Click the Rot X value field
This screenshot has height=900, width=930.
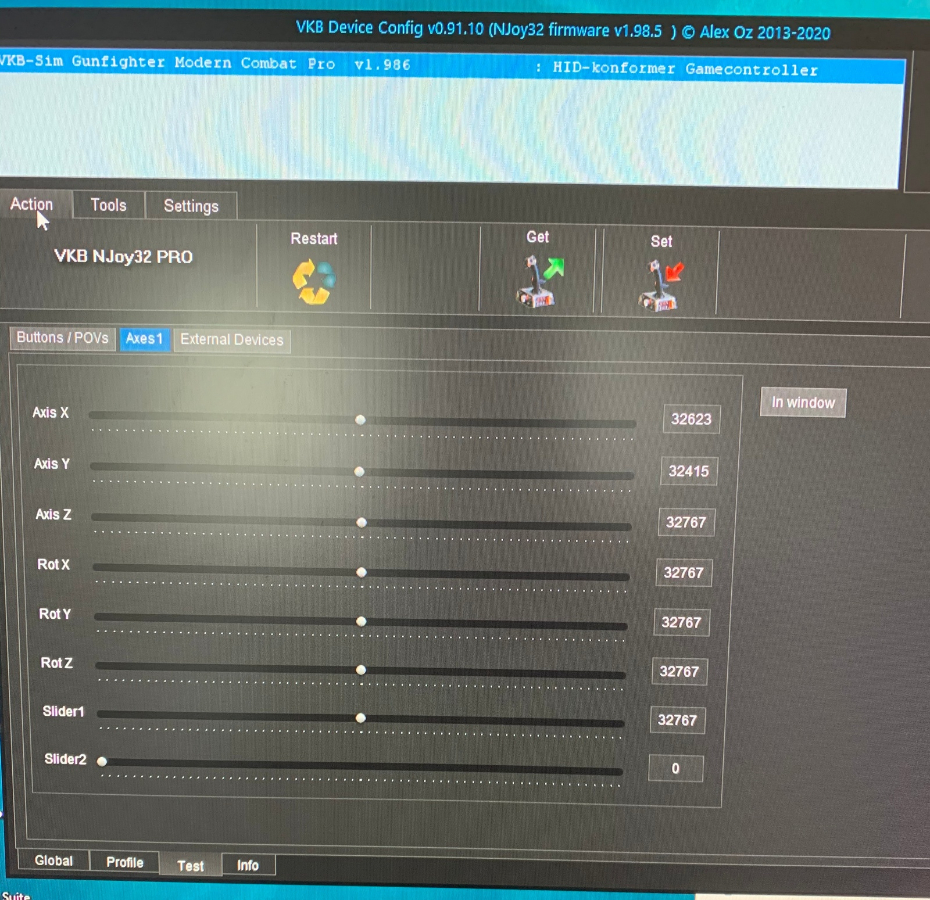tap(684, 573)
